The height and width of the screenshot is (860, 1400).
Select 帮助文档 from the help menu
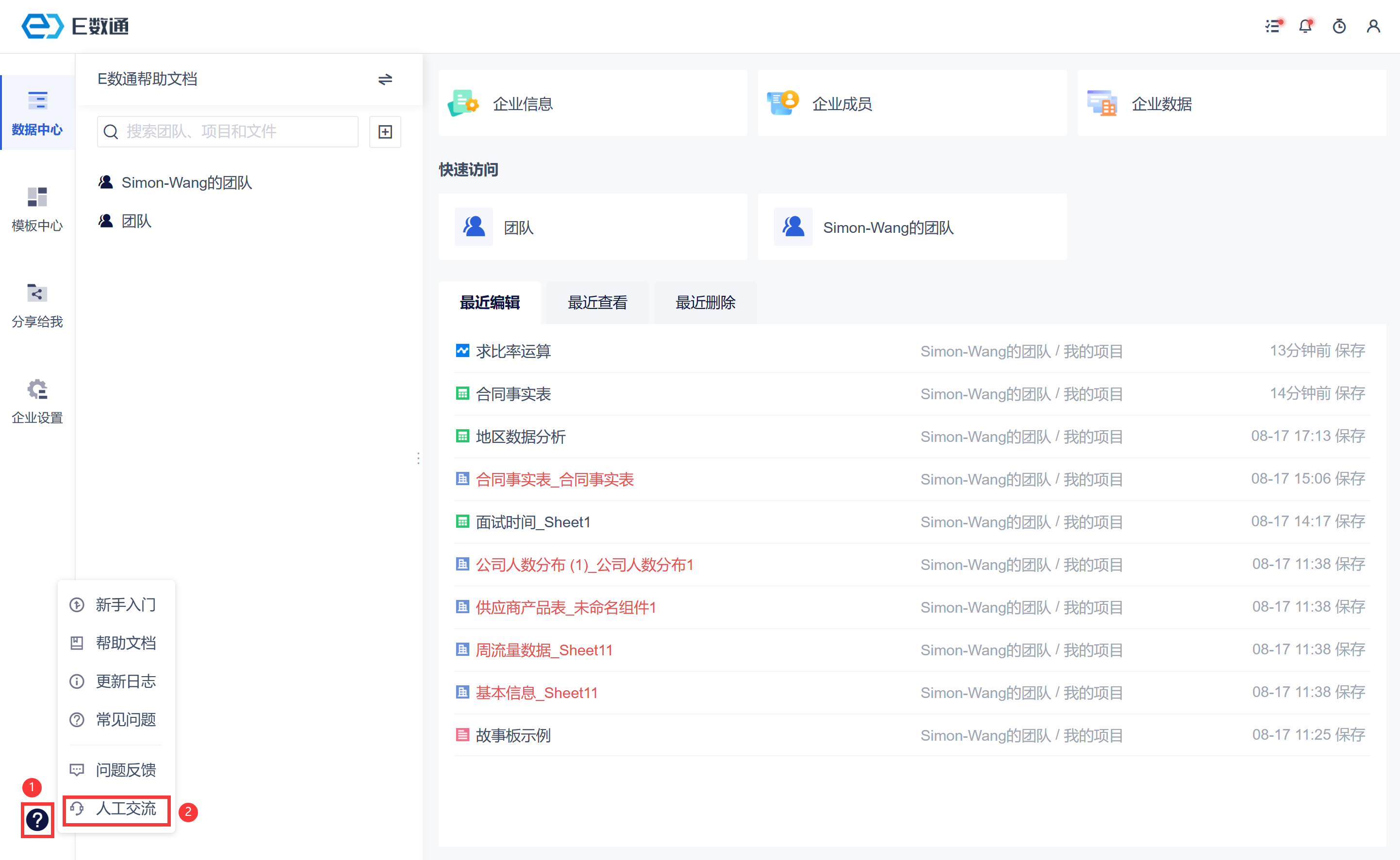125,643
